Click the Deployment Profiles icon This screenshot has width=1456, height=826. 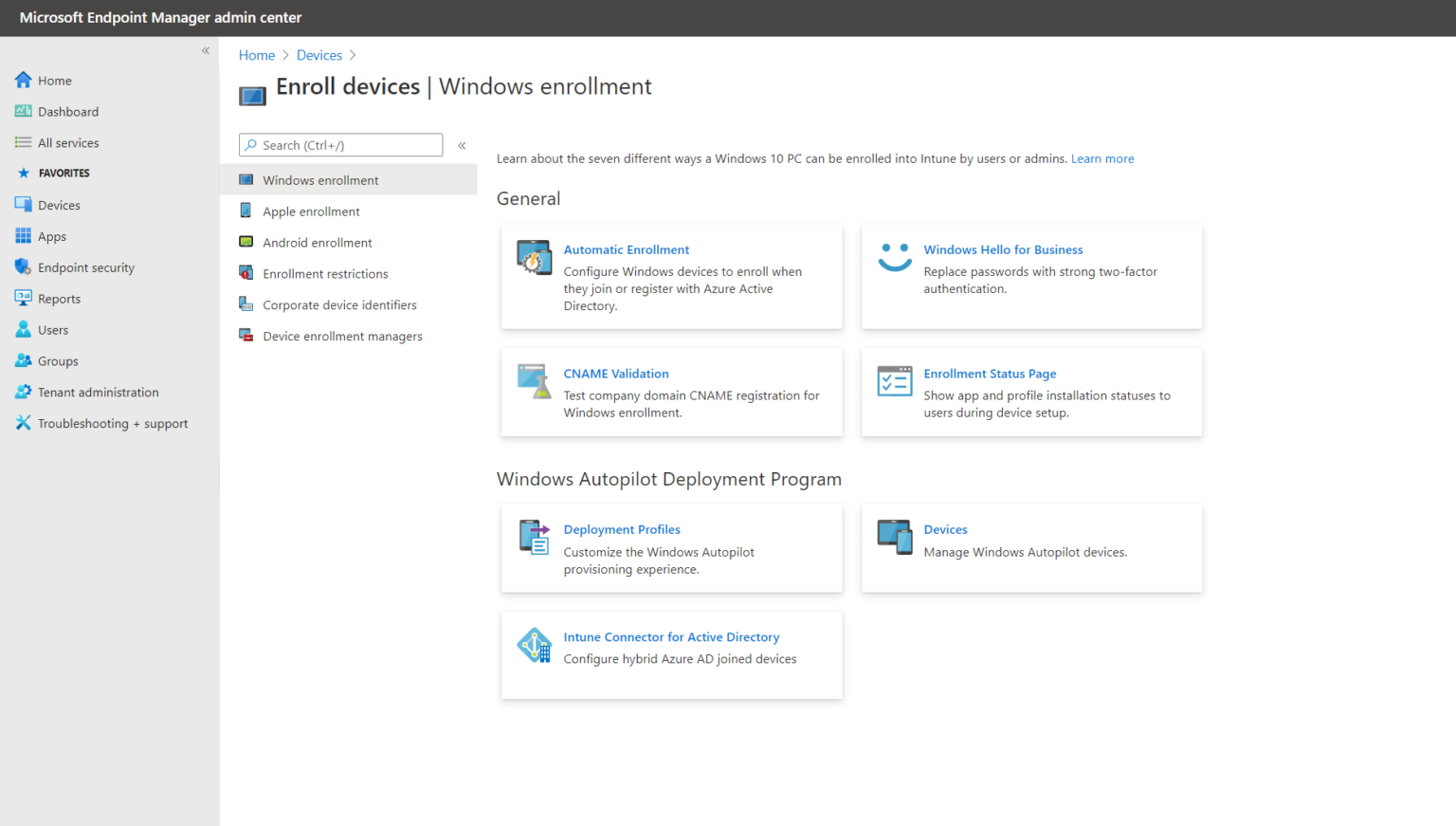(534, 537)
